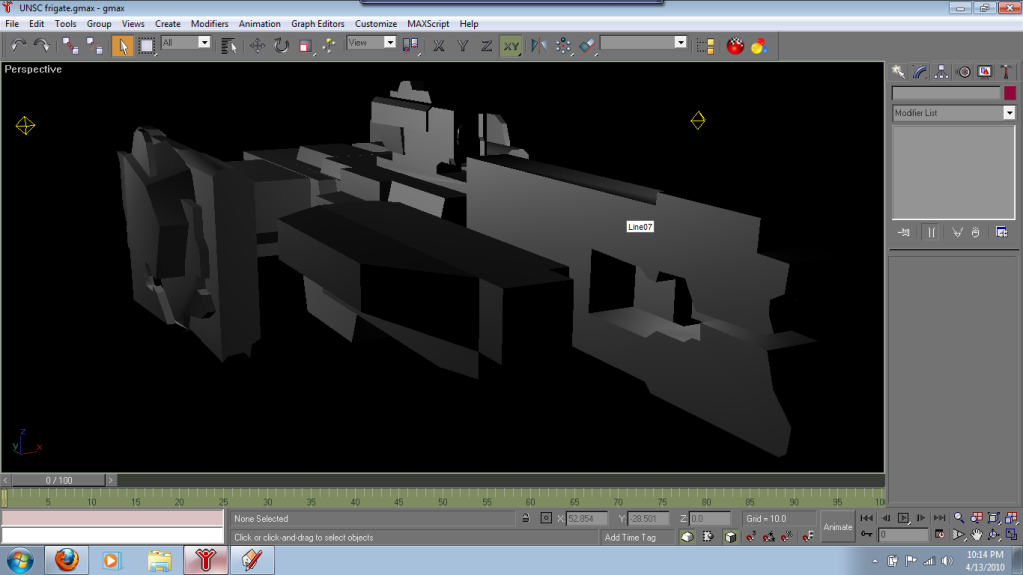Open the Motion command panel
The height and width of the screenshot is (575, 1023).
click(x=964, y=72)
